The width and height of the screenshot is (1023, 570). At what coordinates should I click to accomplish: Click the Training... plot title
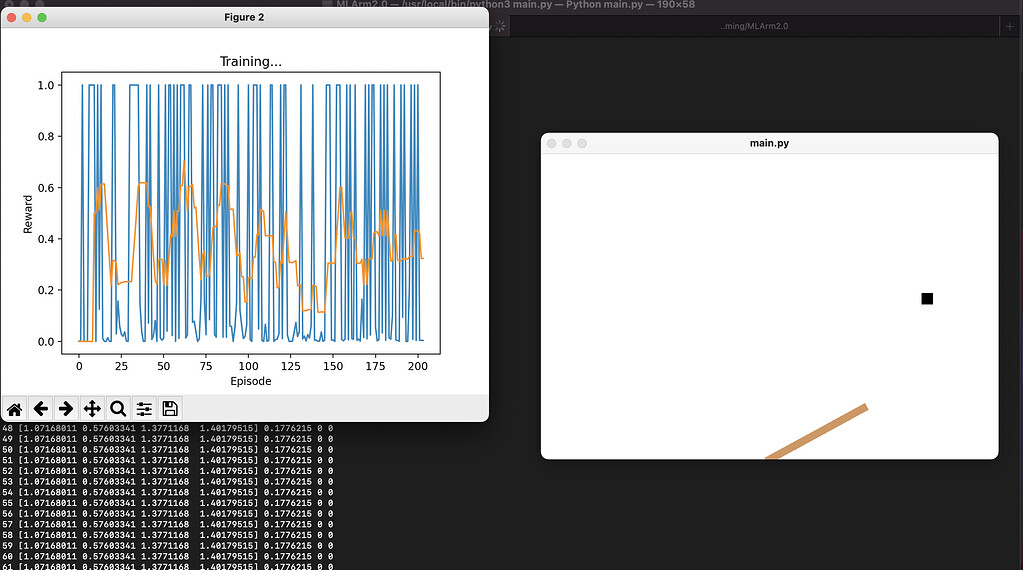(250, 62)
